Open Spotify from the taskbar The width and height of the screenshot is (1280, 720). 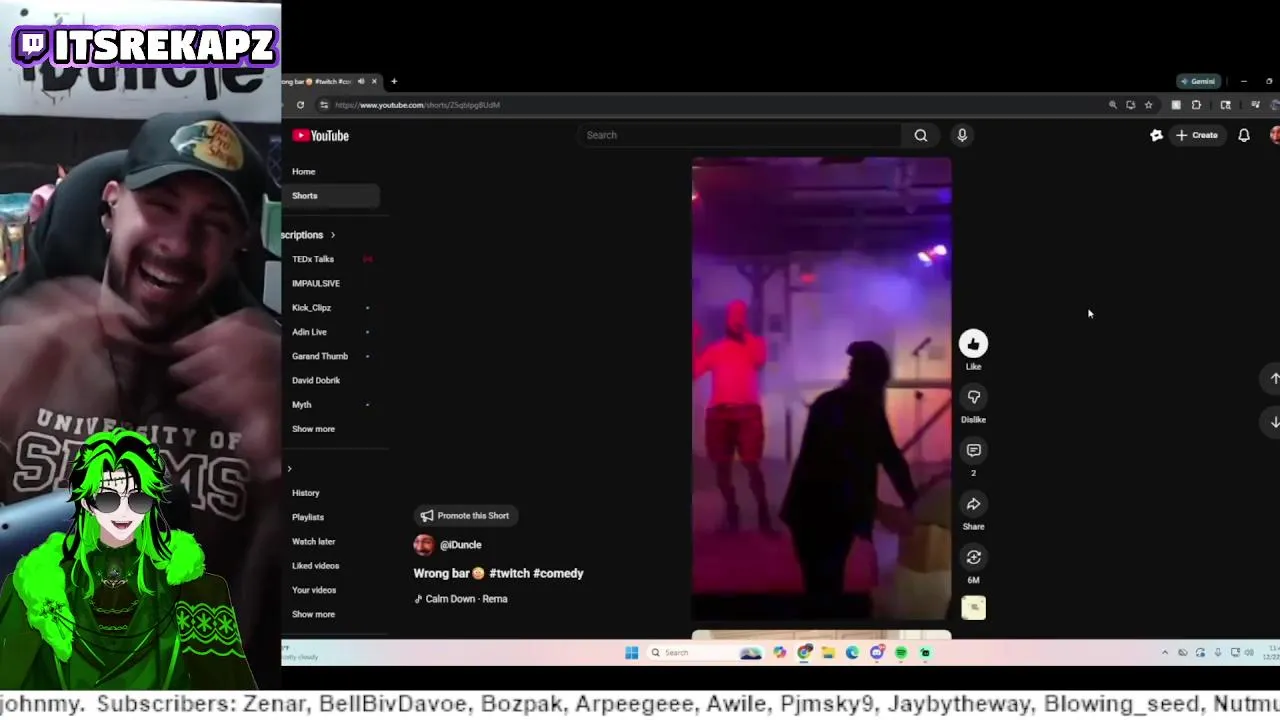coord(901,653)
